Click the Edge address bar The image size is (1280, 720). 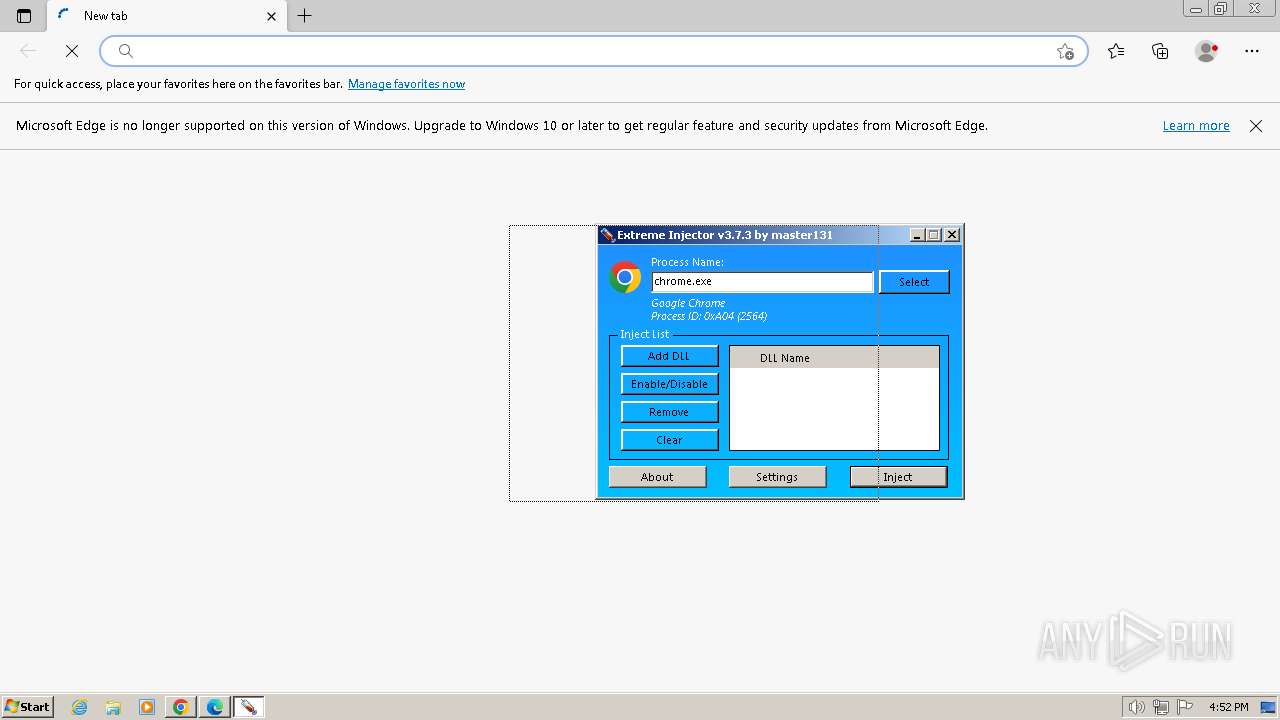(x=594, y=51)
